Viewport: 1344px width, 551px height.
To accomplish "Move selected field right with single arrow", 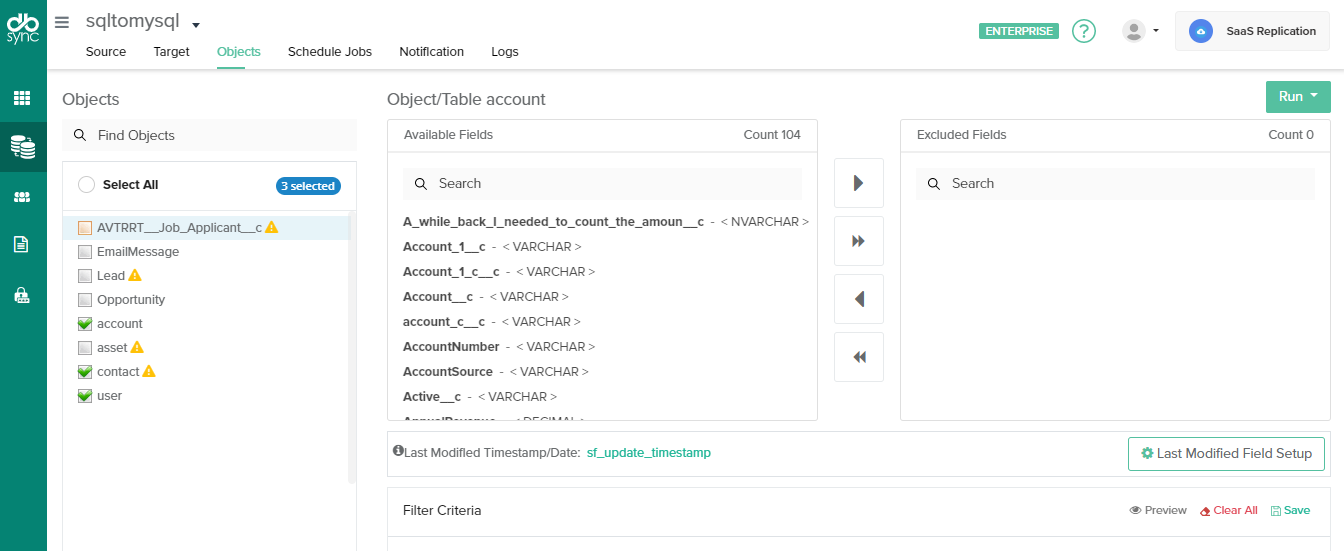I will 858,183.
